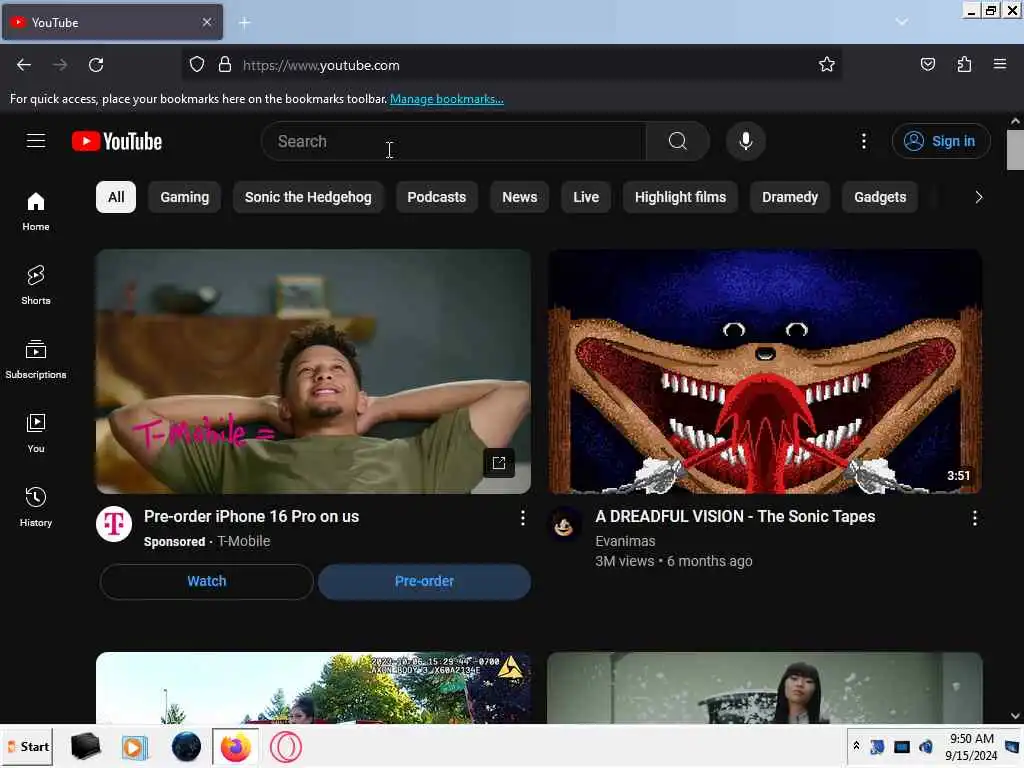Start voice search with microphone icon
The height and width of the screenshot is (768, 1024).
tap(746, 141)
